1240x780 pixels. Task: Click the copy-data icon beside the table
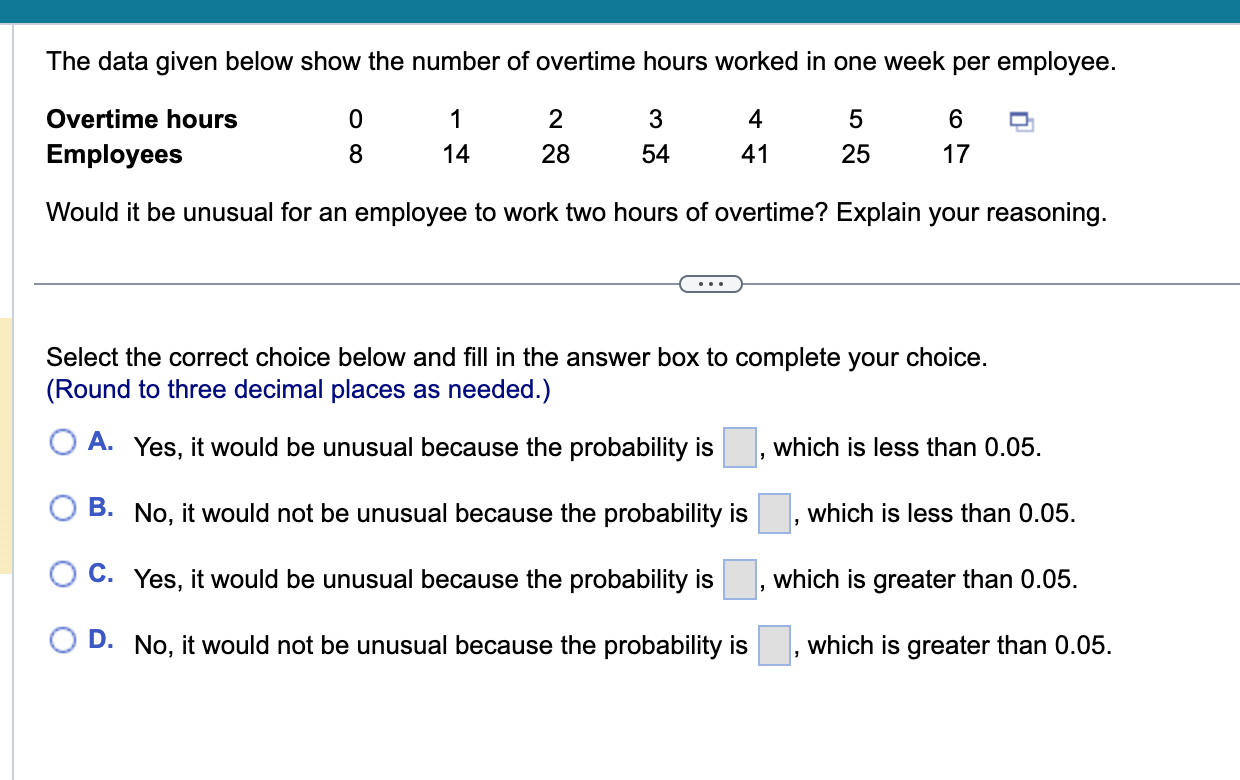1020,119
